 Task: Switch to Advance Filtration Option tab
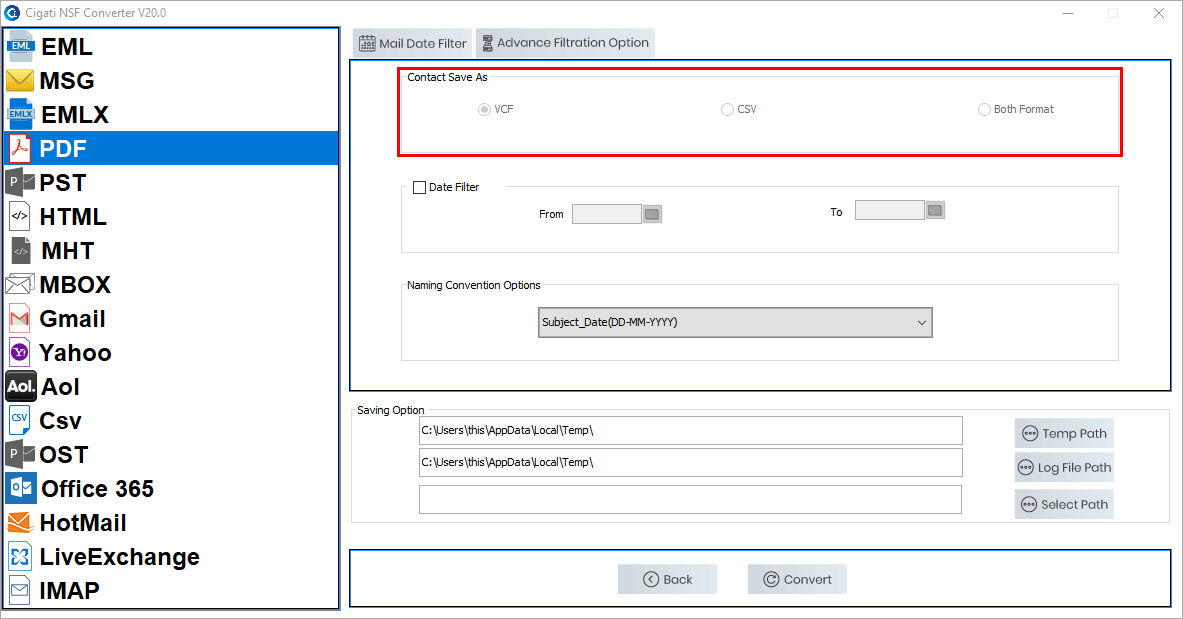coord(565,43)
